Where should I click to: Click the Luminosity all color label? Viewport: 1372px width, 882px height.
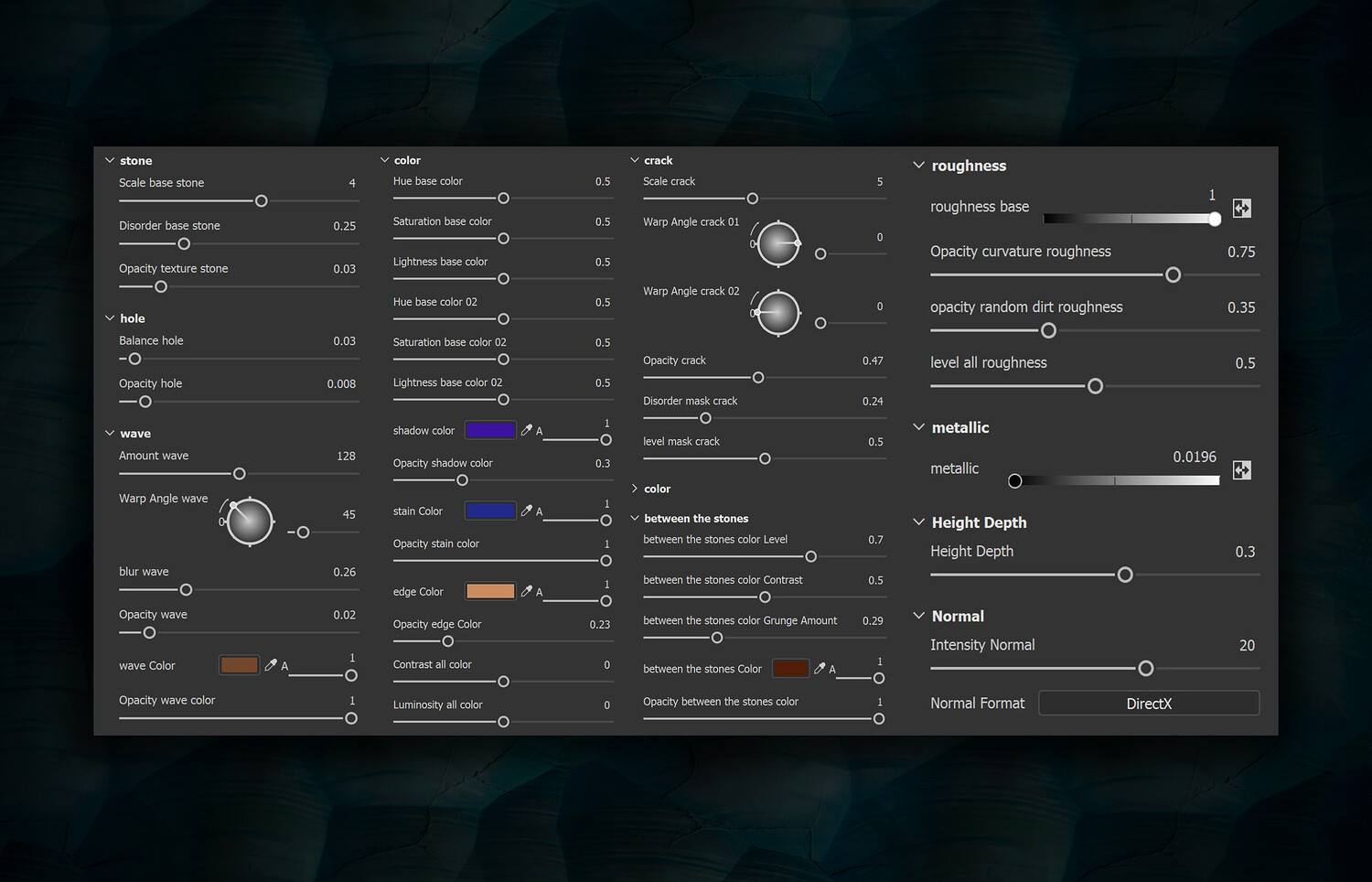[x=437, y=705]
